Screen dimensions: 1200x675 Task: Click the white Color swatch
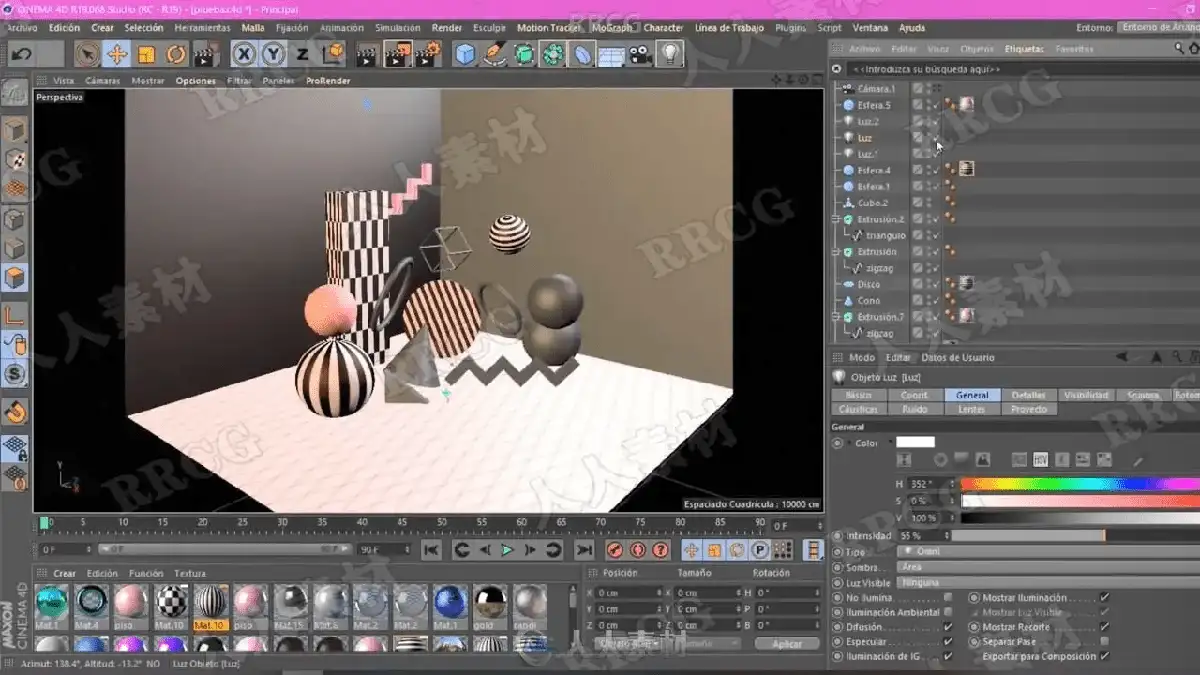coord(915,442)
